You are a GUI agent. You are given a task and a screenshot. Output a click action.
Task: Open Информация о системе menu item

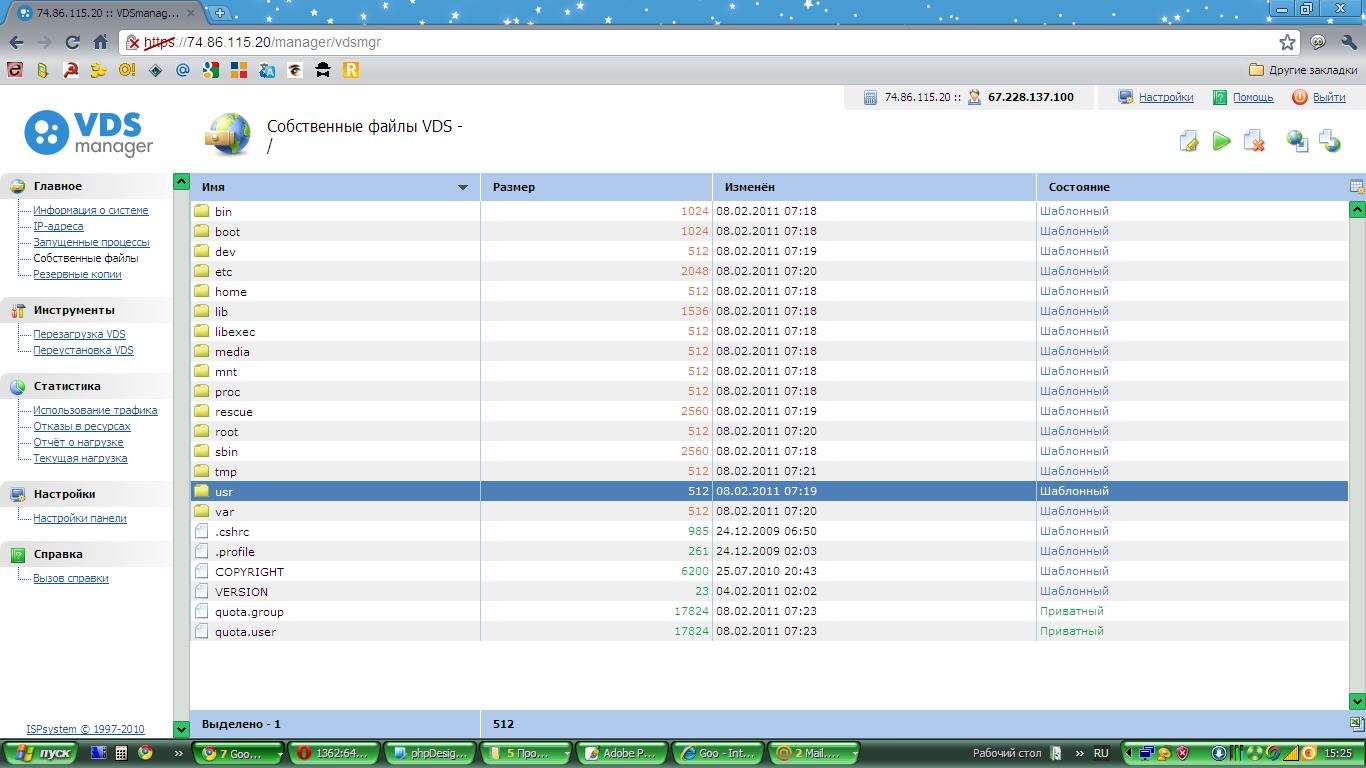(90, 210)
